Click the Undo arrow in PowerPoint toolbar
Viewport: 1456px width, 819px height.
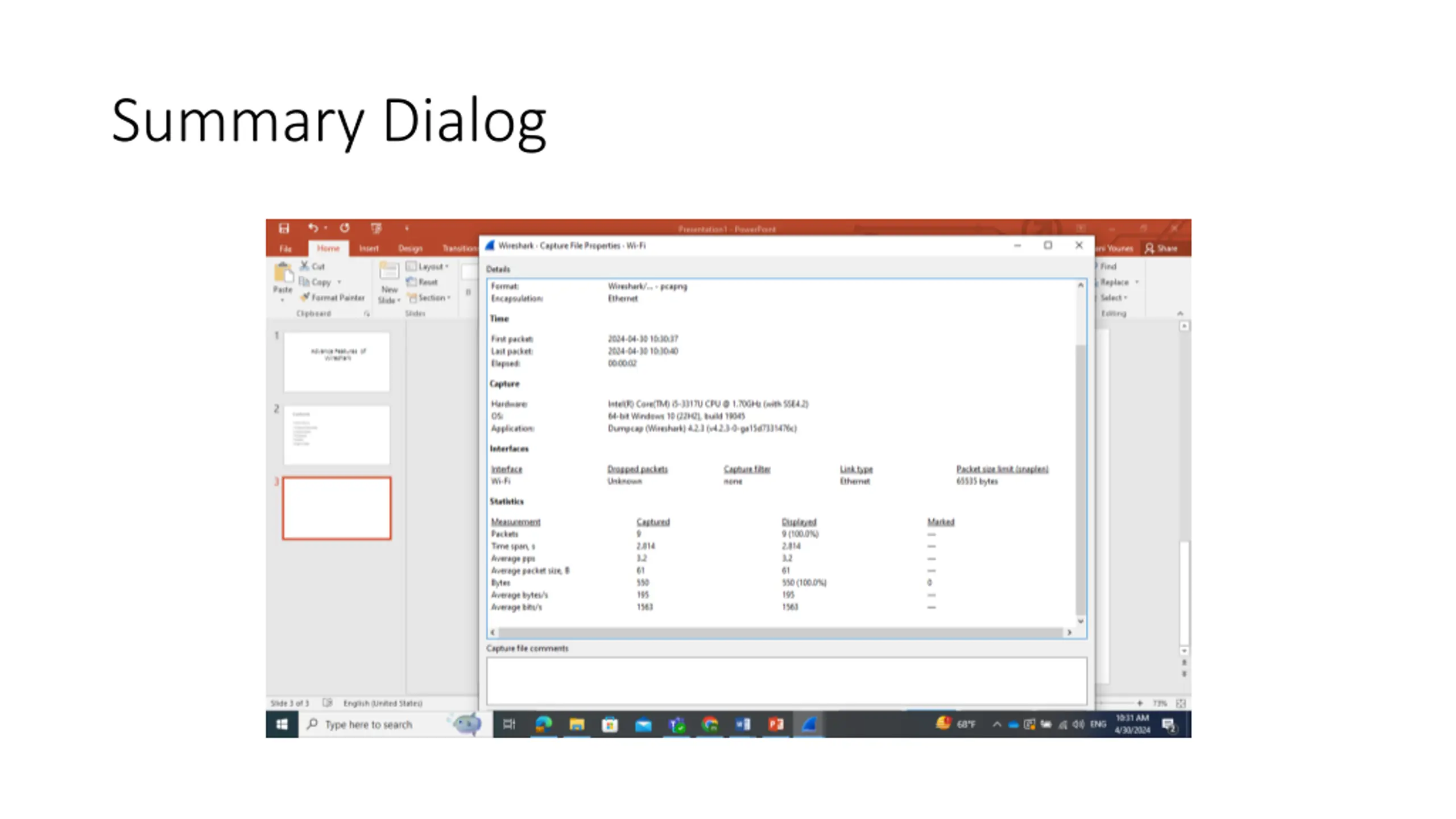(x=313, y=228)
